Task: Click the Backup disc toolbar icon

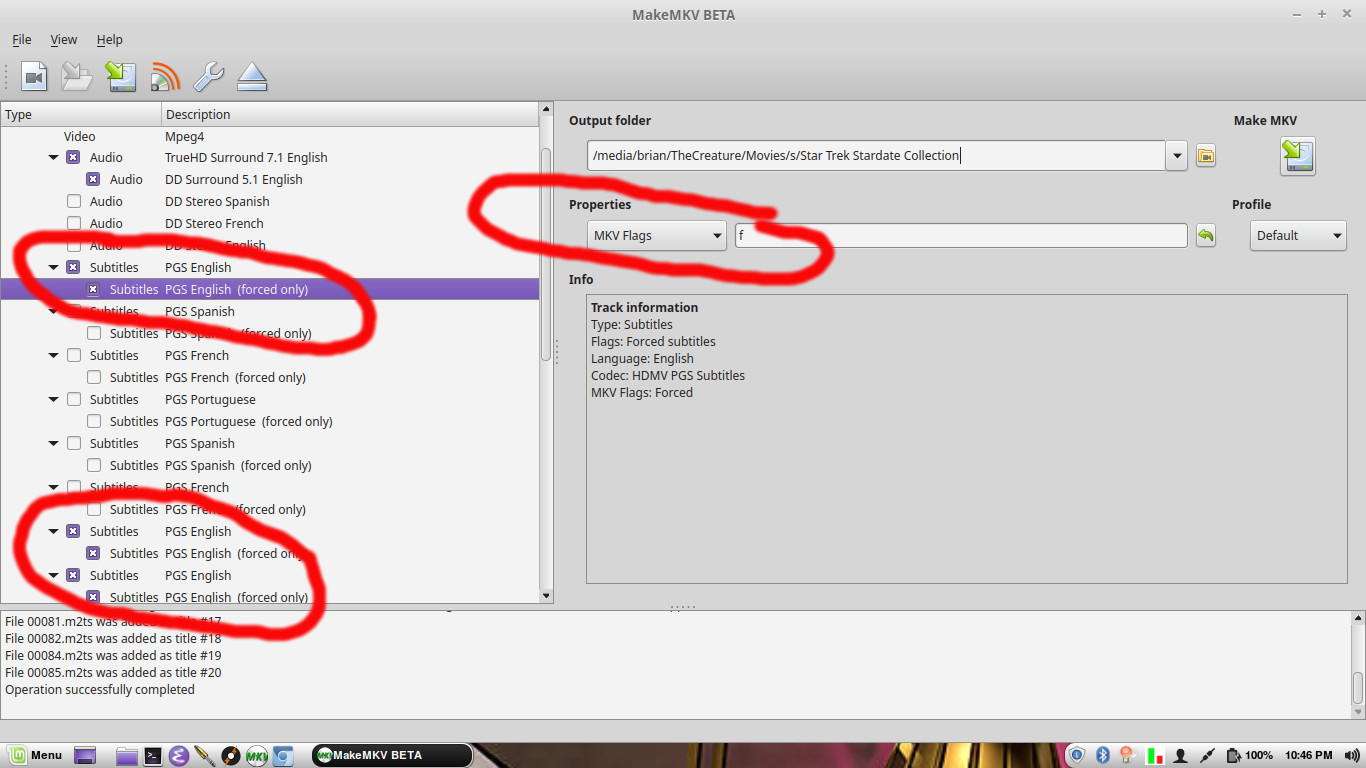Action: [121, 77]
